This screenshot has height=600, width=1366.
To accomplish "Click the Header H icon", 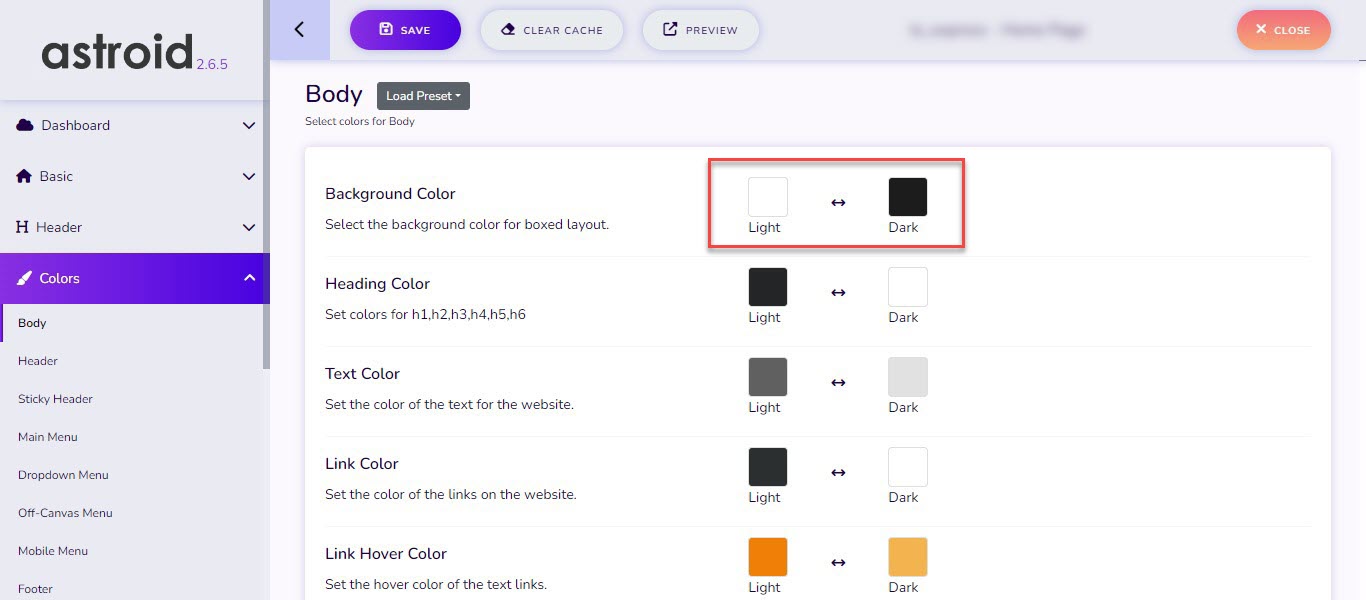I will coord(22,227).
